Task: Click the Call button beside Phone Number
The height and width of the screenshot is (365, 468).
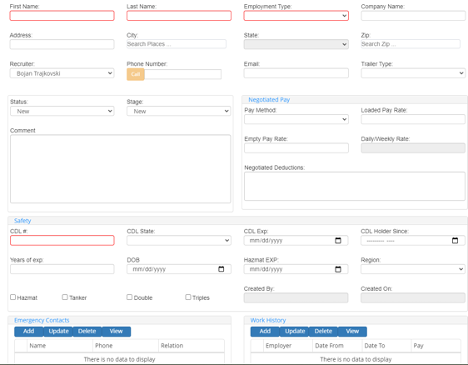Action: pyautogui.click(x=135, y=74)
